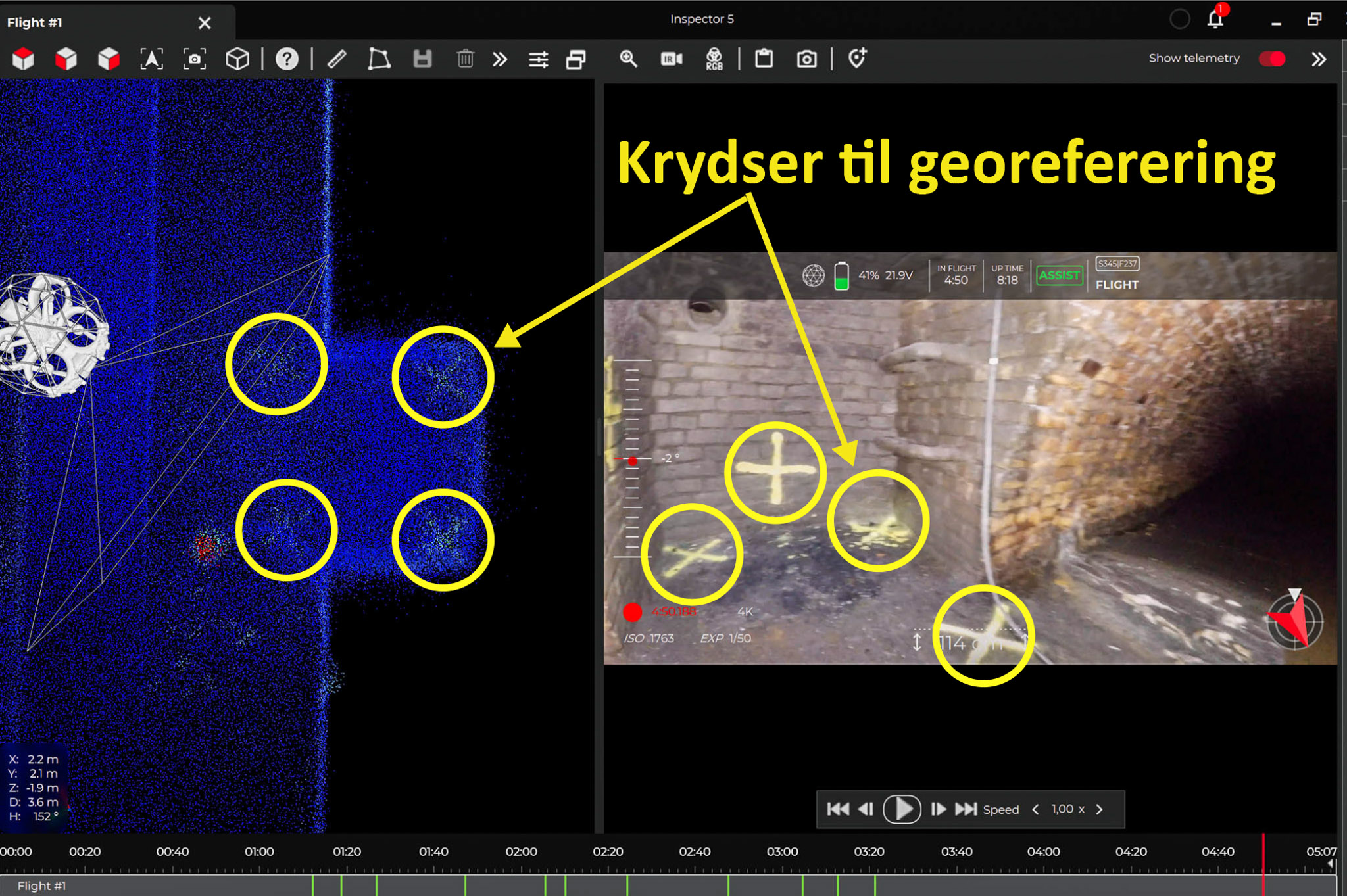This screenshot has height=896, width=1347.
Task: Play the inspection video
Action: click(902, 809)
